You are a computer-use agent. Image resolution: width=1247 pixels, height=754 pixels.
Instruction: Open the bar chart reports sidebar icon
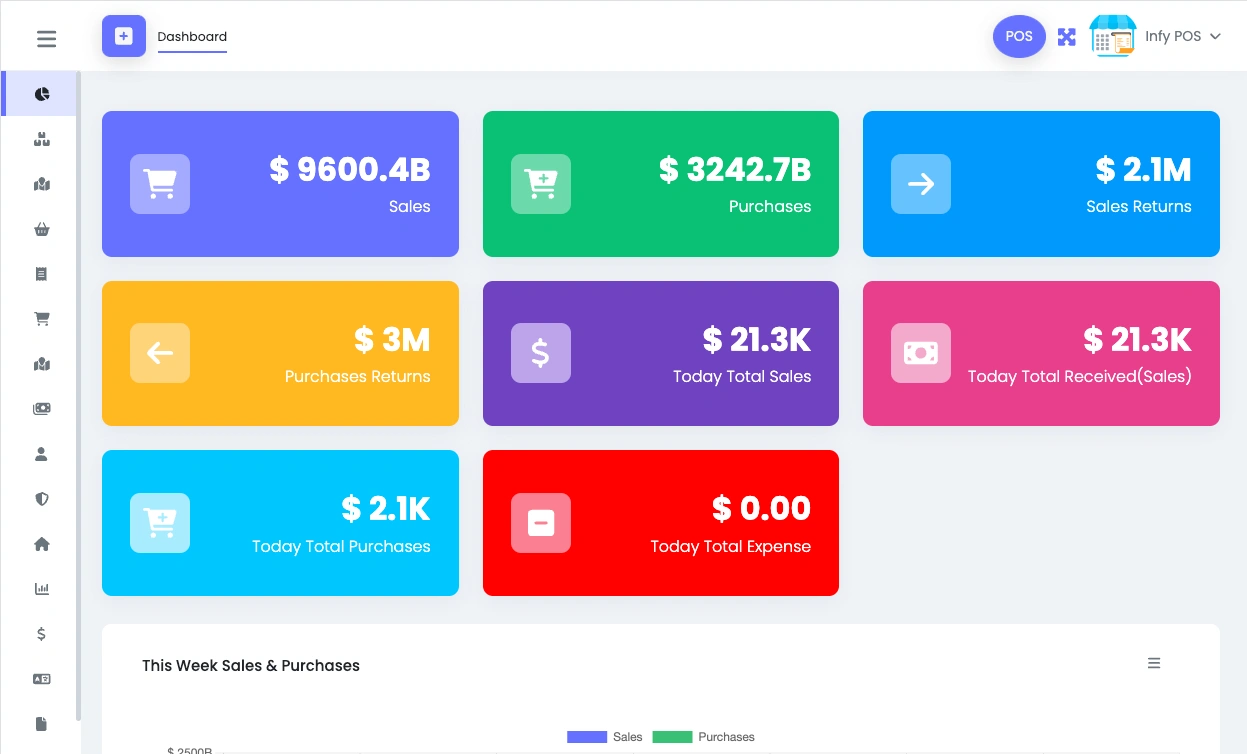click(x=42, y=589)
